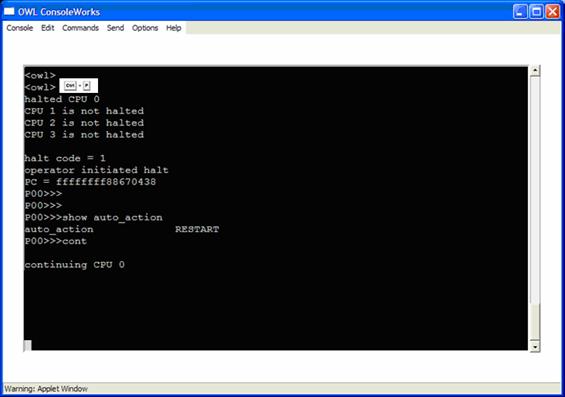Click the 'halted CPU 0' line
The height and width of the screenshot is (397, 565).
(62, 99)
